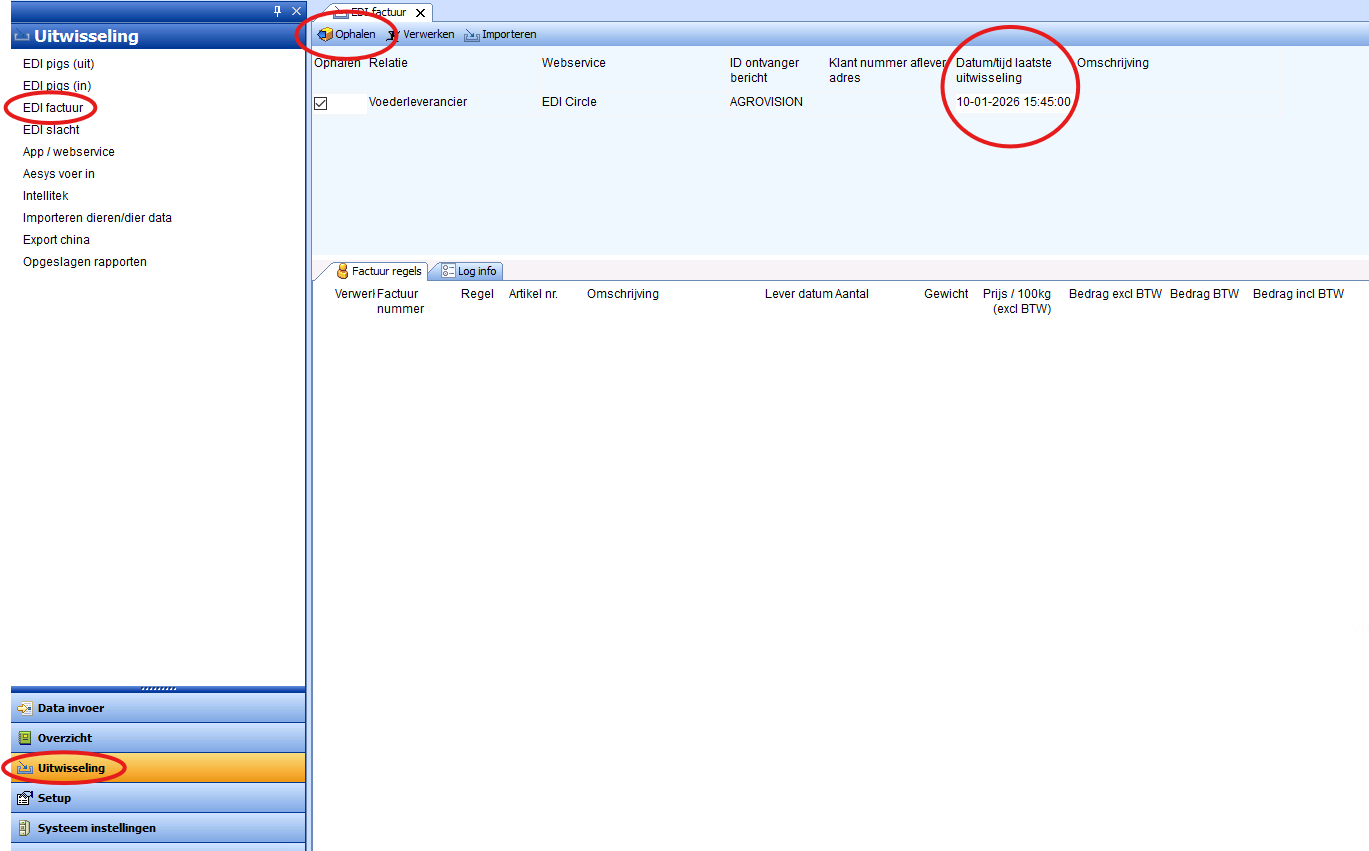This screenshot has width=1369, height=851.
Task: Click the Log info tab icon
Action: [x=448, y=271]
